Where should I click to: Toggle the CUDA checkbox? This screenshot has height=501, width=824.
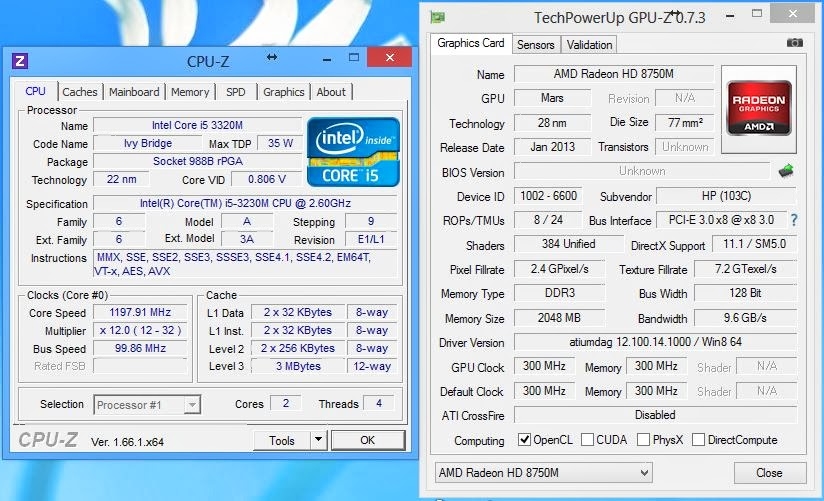[587, 439]
